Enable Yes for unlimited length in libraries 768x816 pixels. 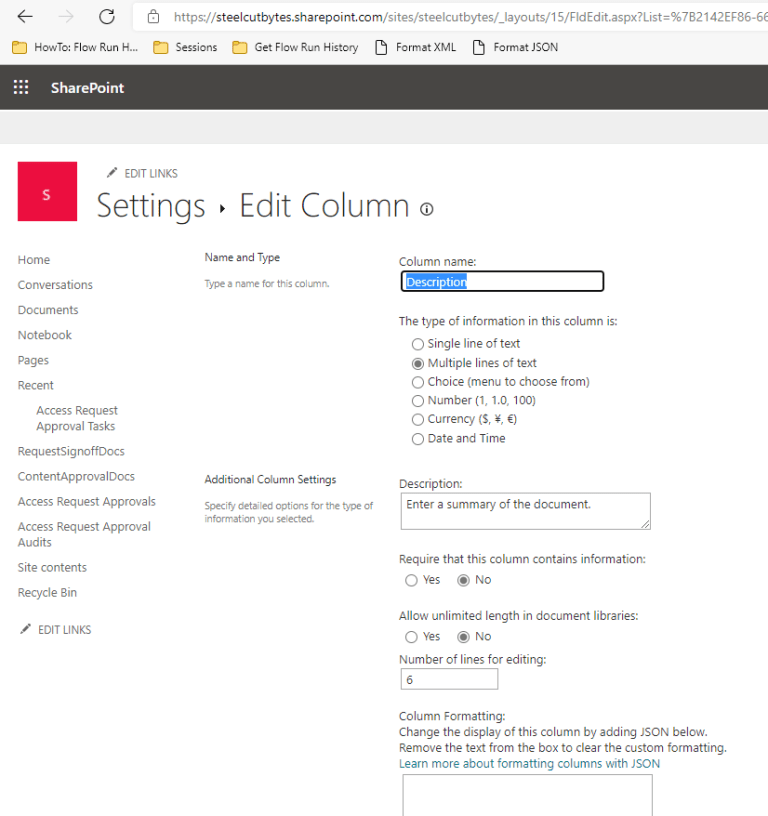(x=411, y=636)
